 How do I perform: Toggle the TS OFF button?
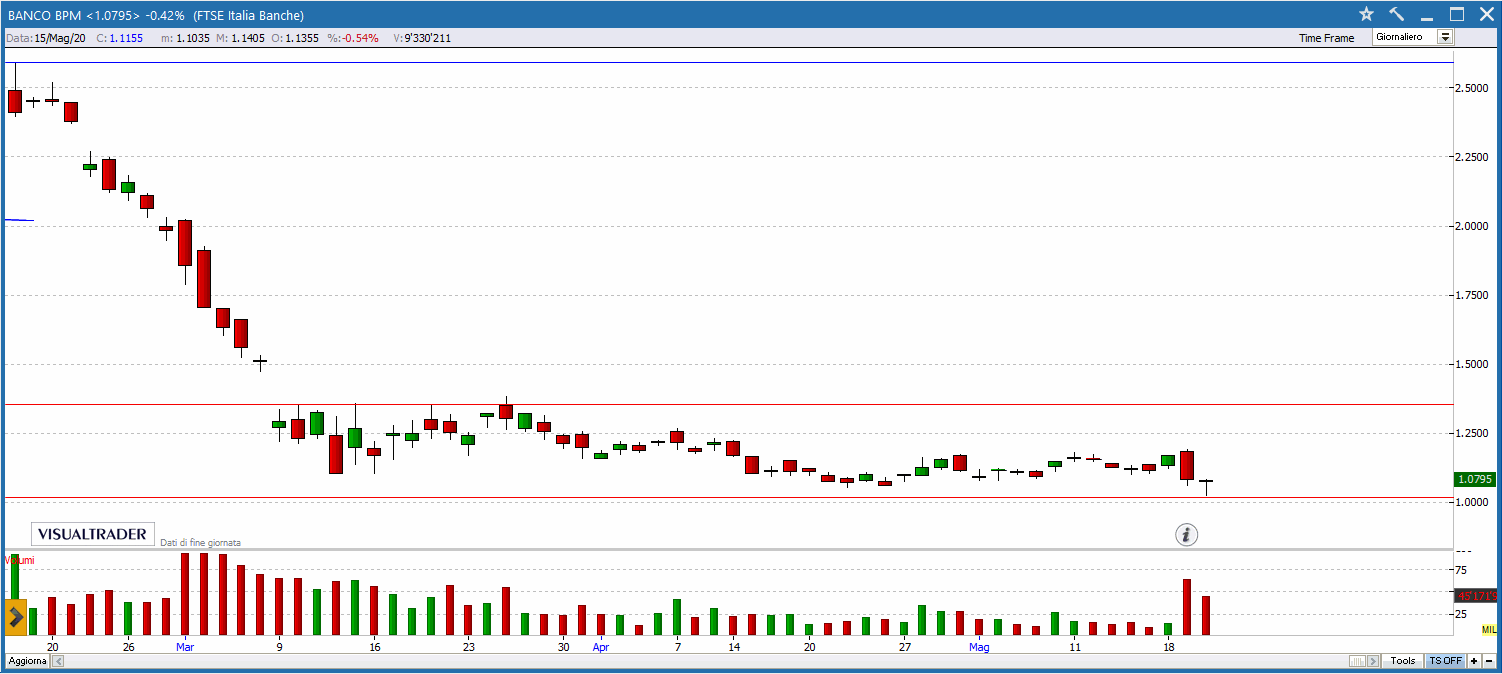1445,661
